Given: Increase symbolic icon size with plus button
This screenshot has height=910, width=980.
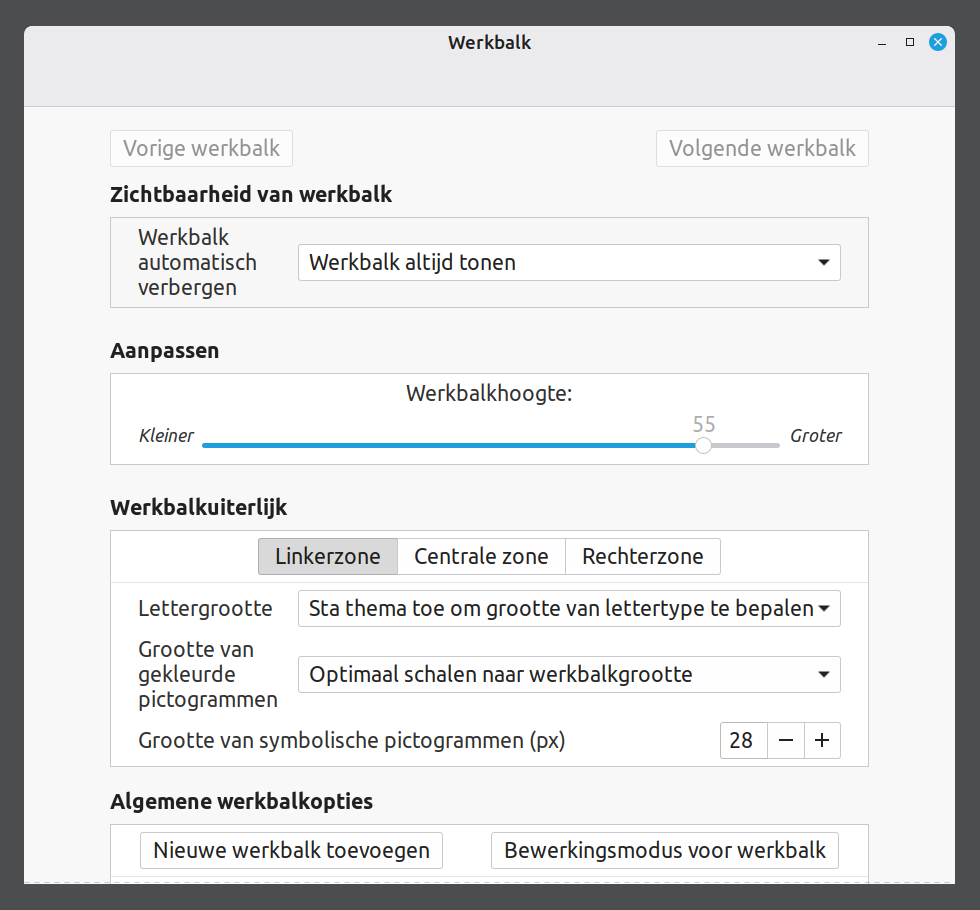Looking at the screenshot, I should tap(822, 741).
